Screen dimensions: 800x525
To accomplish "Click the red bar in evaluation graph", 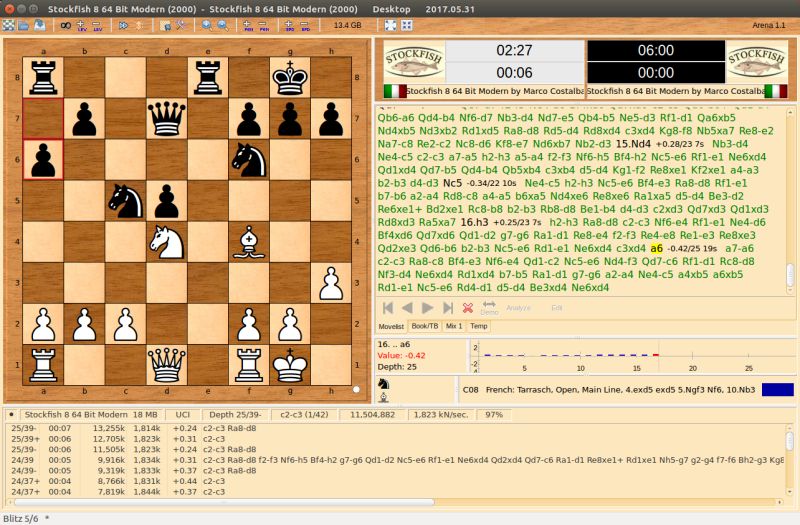I will (656, 355).
